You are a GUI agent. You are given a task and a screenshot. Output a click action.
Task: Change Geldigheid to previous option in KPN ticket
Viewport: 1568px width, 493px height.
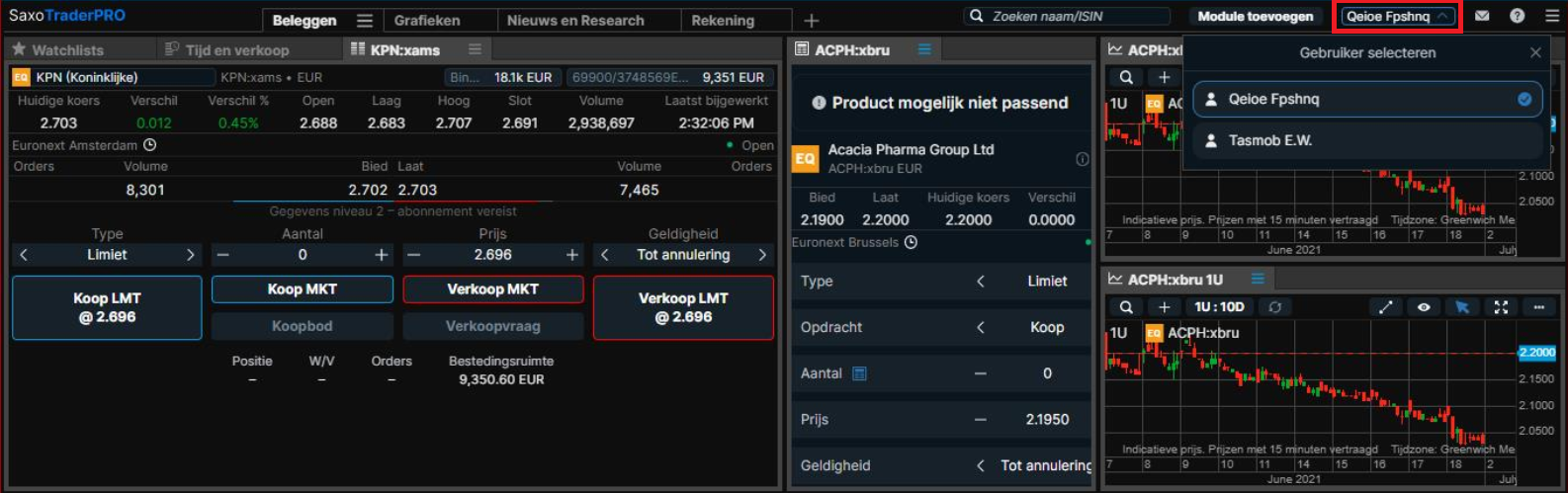(605, 255)
